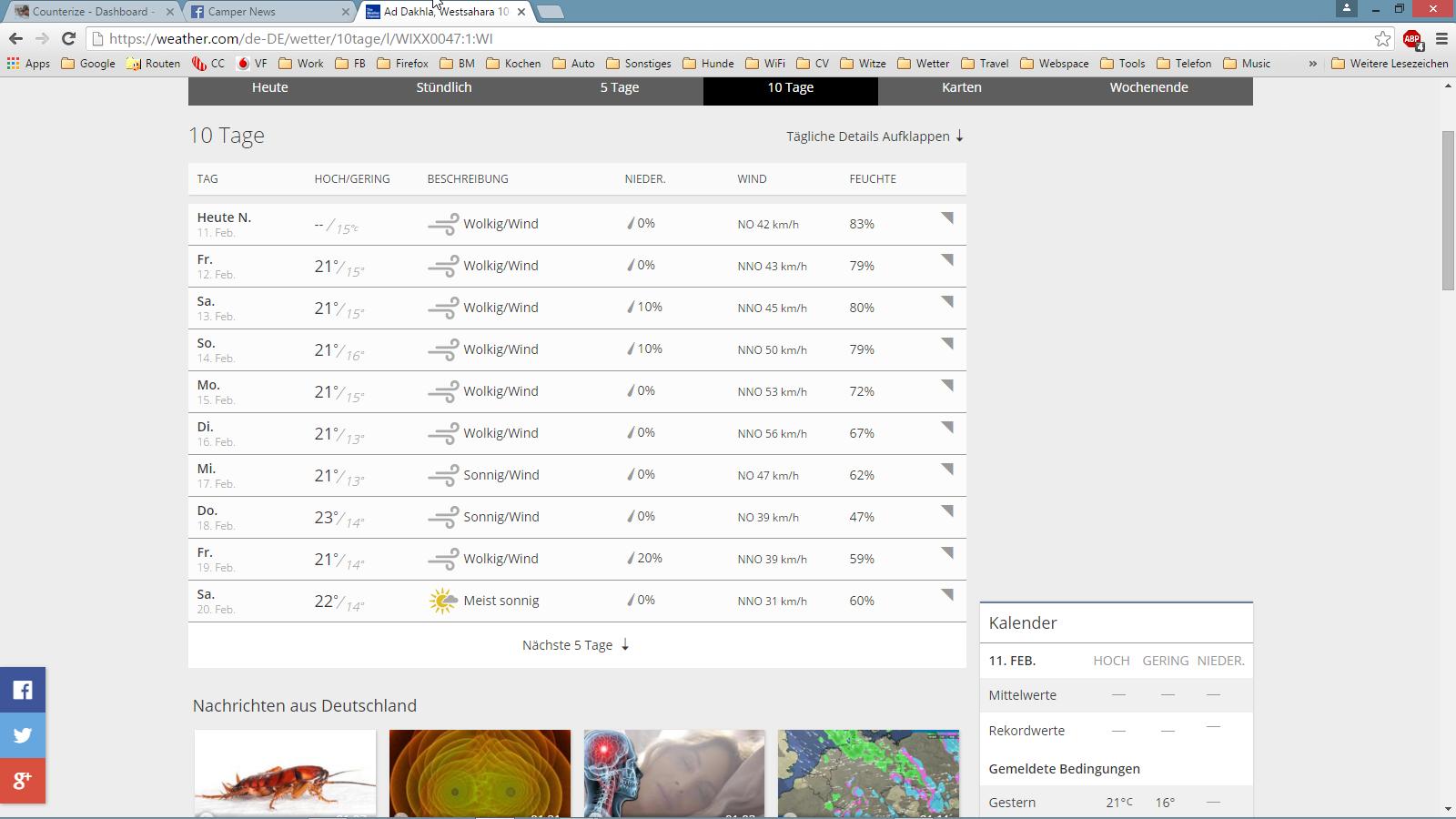Switch to Counterize Dashboard browser tab
1456x819 pixels.
coord(93,12)
